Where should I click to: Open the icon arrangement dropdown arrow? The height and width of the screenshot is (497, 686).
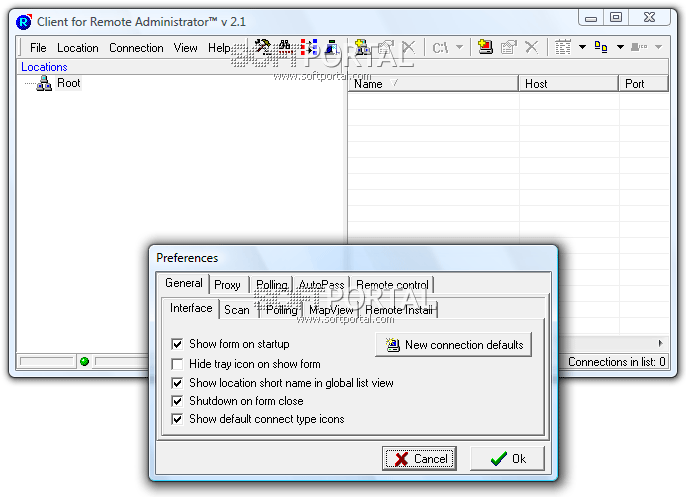click(620, 47)
